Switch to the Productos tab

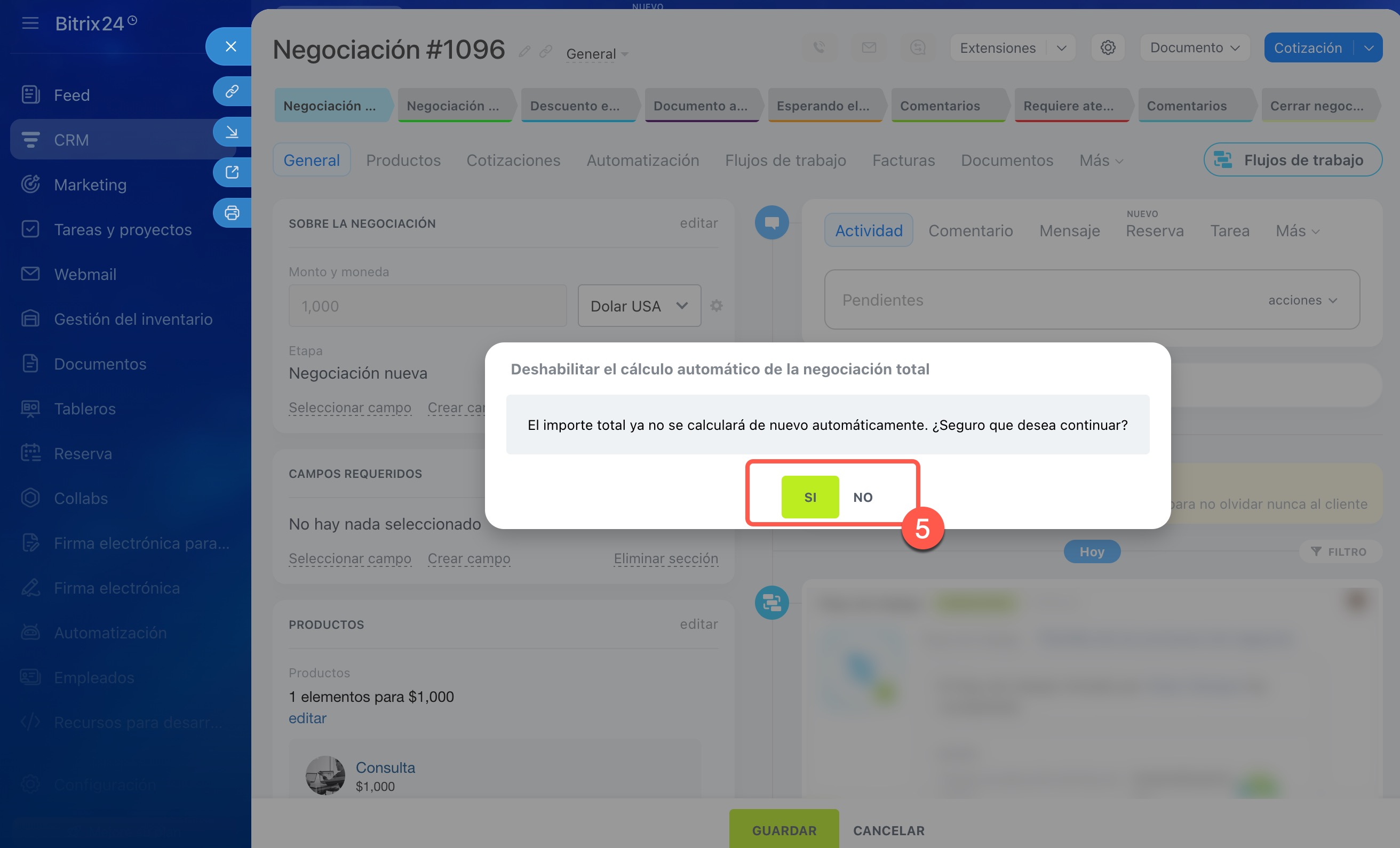pos(403,160)
